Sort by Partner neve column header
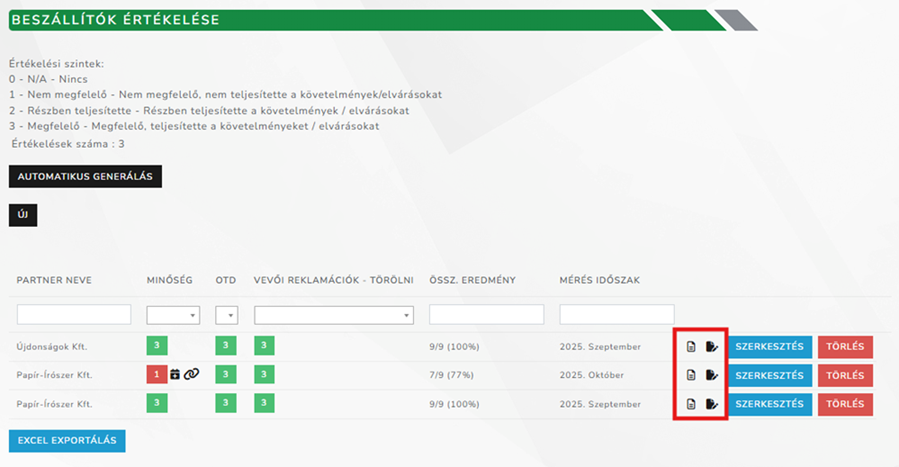The image size is (899, 467). pyautogui.click(x=54, y=280)
